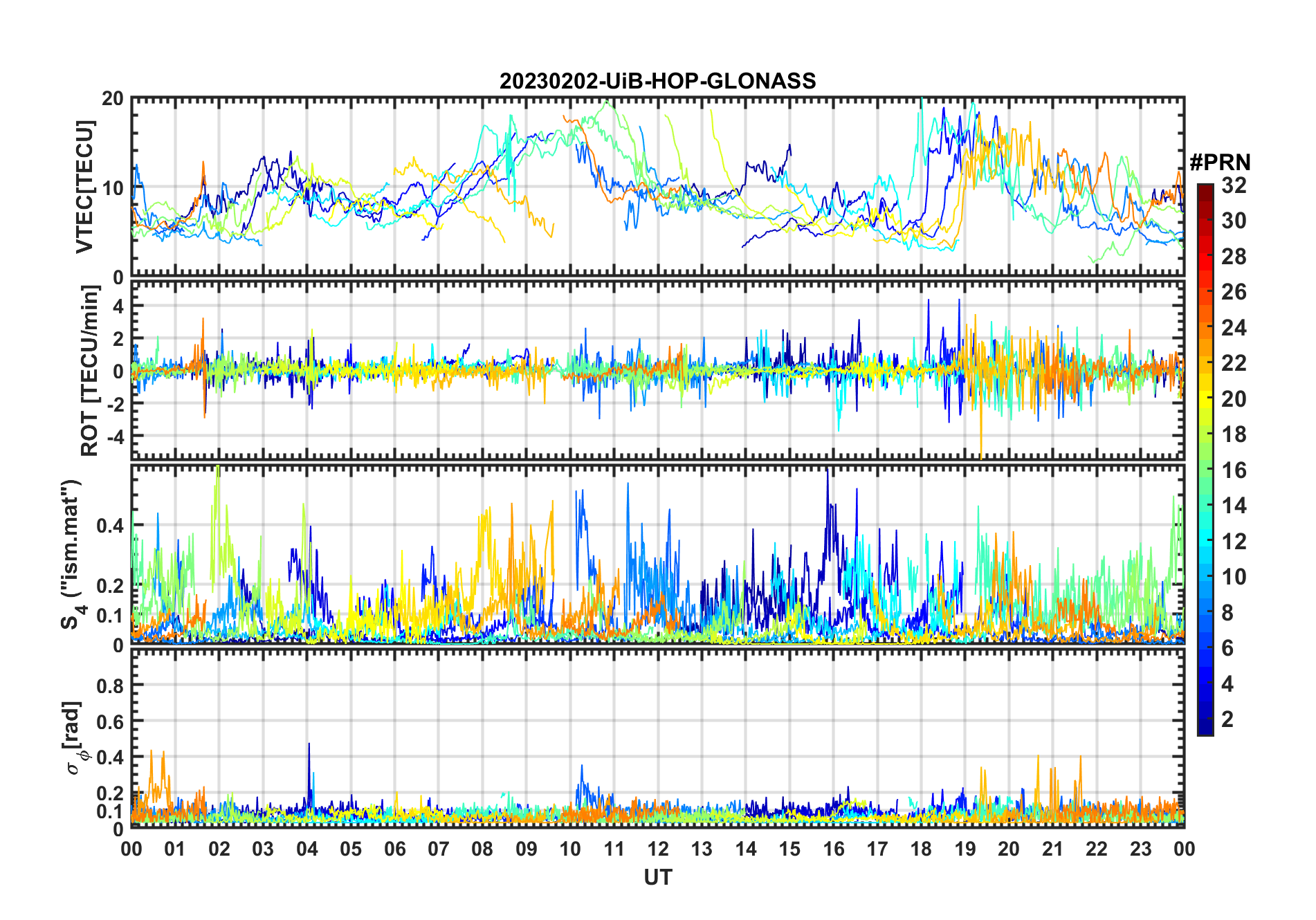The width and height of the screenshot is (1316, 920).
Task: Click colorbar tick label 6
Action: point(1227,647)
